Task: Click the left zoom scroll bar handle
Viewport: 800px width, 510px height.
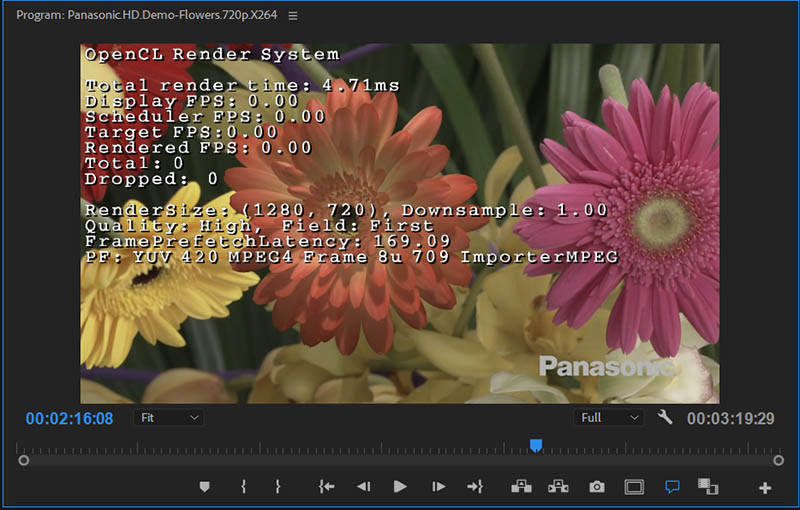Action: point(23,461)
